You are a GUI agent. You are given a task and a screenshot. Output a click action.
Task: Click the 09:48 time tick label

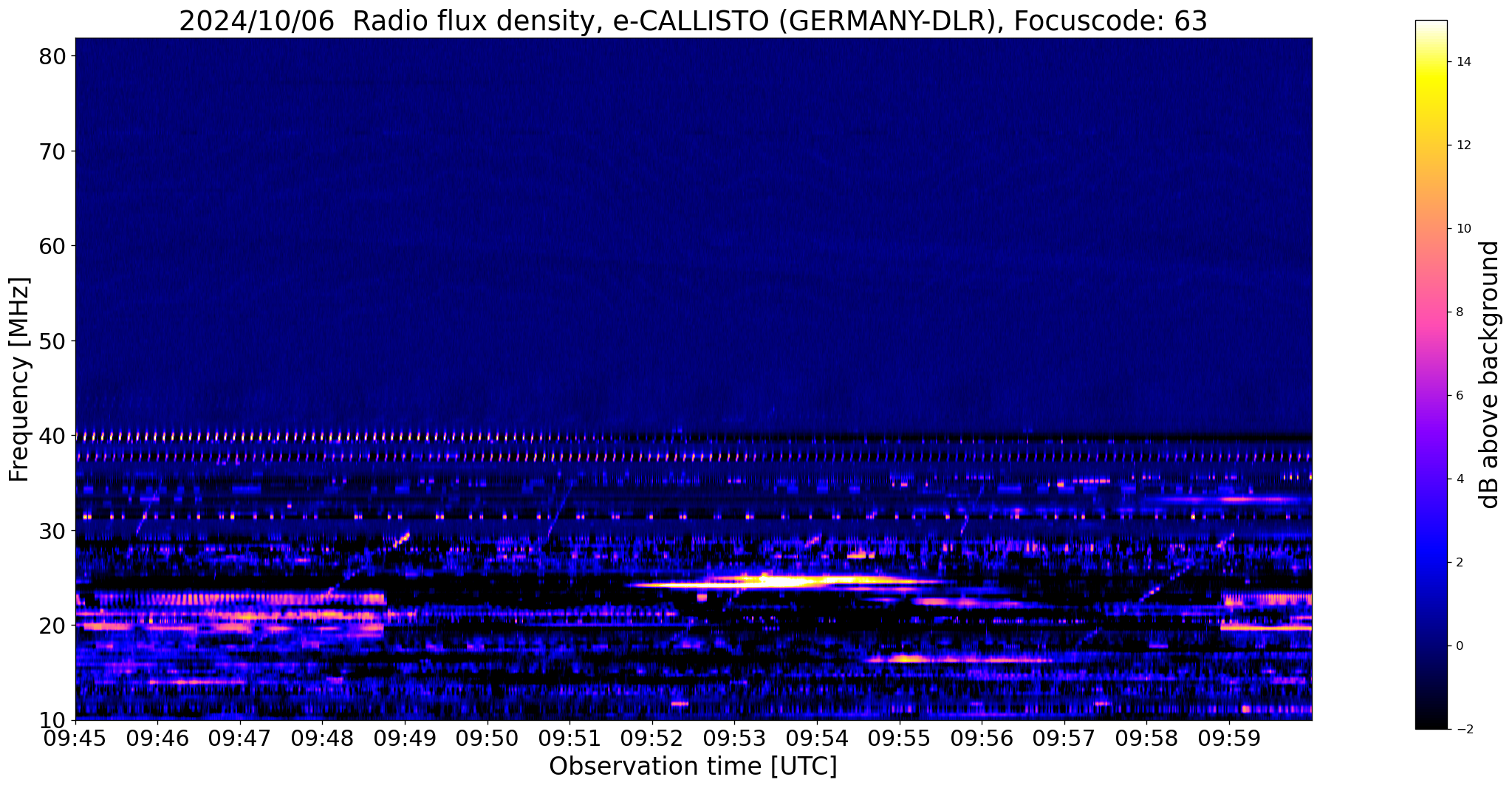pyautogui.click(x=323, y=739)
